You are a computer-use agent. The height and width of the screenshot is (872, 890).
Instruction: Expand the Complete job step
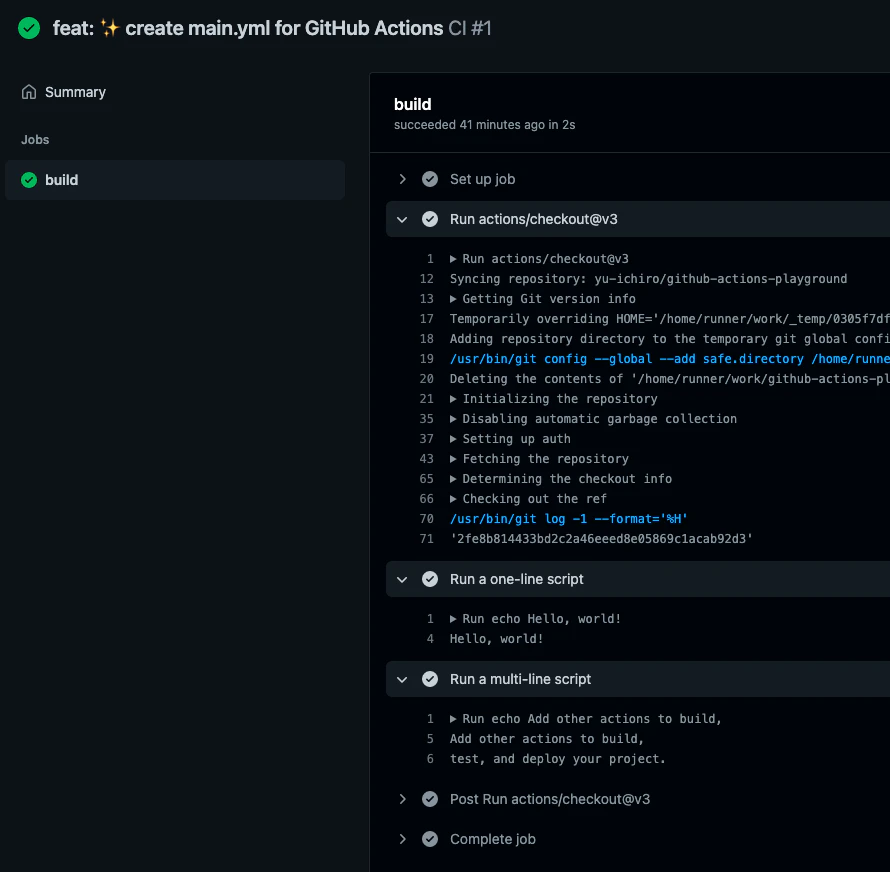point(402,839)
